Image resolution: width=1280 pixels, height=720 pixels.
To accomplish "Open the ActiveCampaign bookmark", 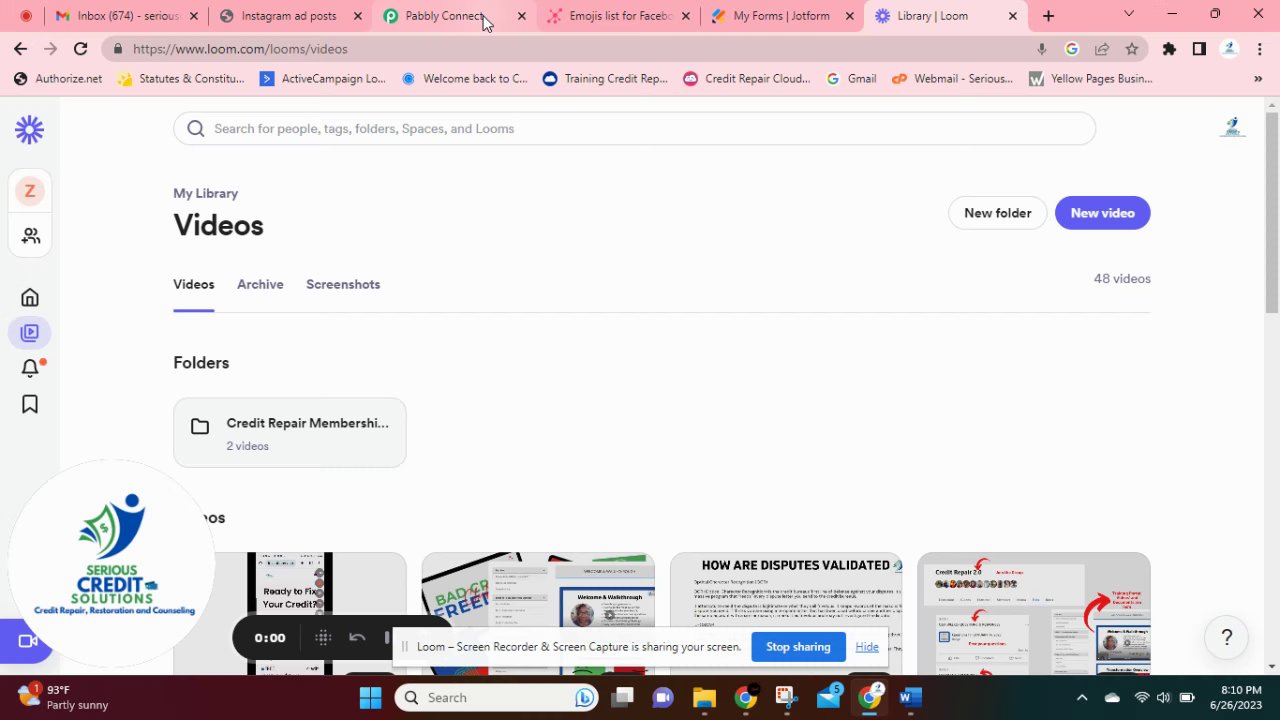I will [x=322, y=78].
